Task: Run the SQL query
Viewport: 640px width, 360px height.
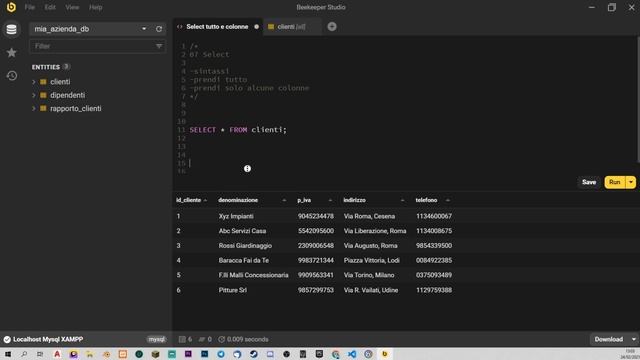Action: point(615,182)
